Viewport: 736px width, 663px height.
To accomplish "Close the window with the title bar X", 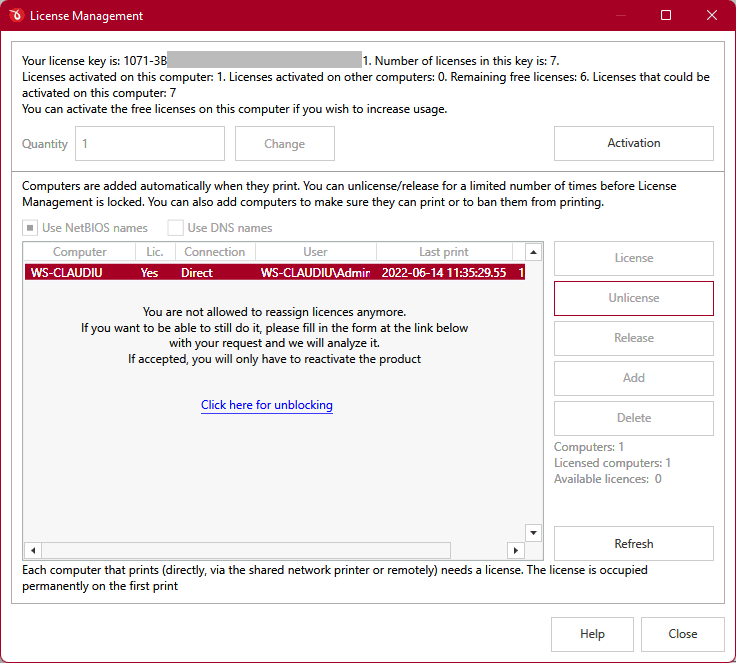I will [712, 15].
